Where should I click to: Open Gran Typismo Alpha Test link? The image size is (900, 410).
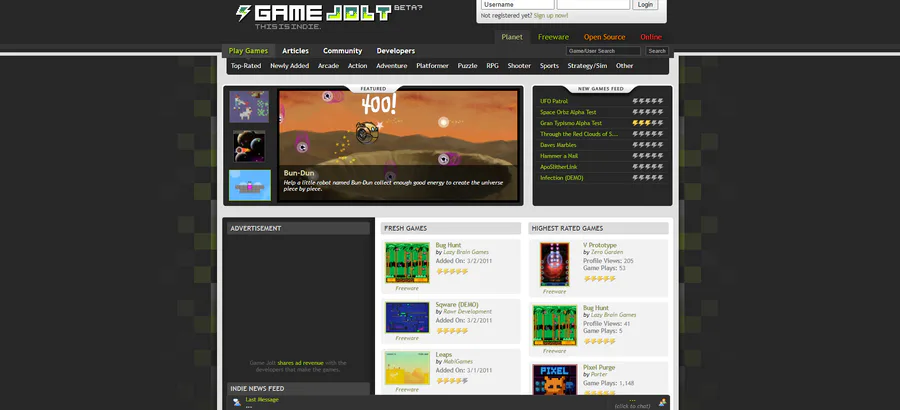pos(571,123)
